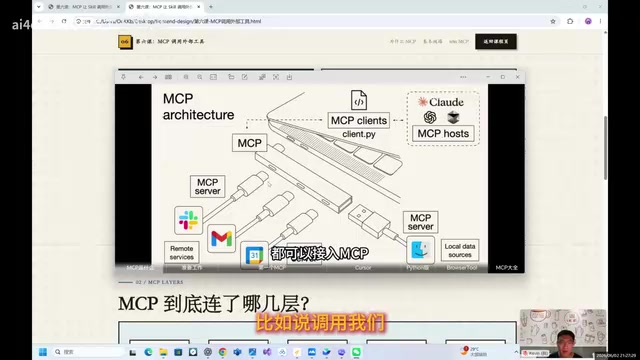Open folder icon in image viewer toolbar

pos(231,77)
